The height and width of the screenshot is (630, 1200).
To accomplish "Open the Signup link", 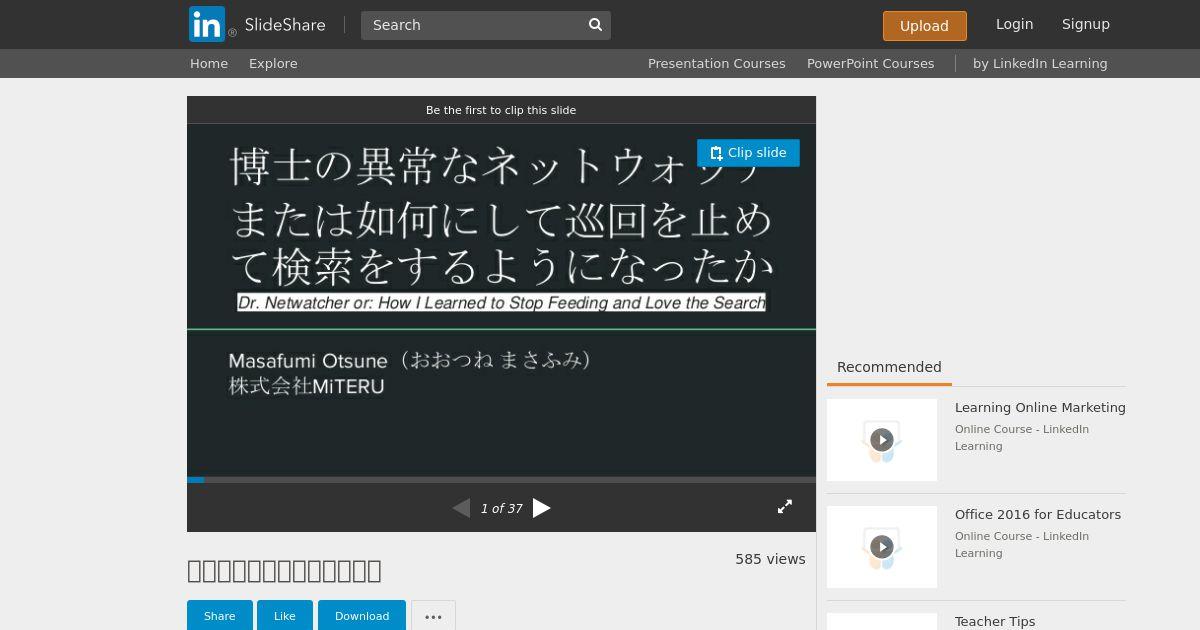I will click(1086, 24).
